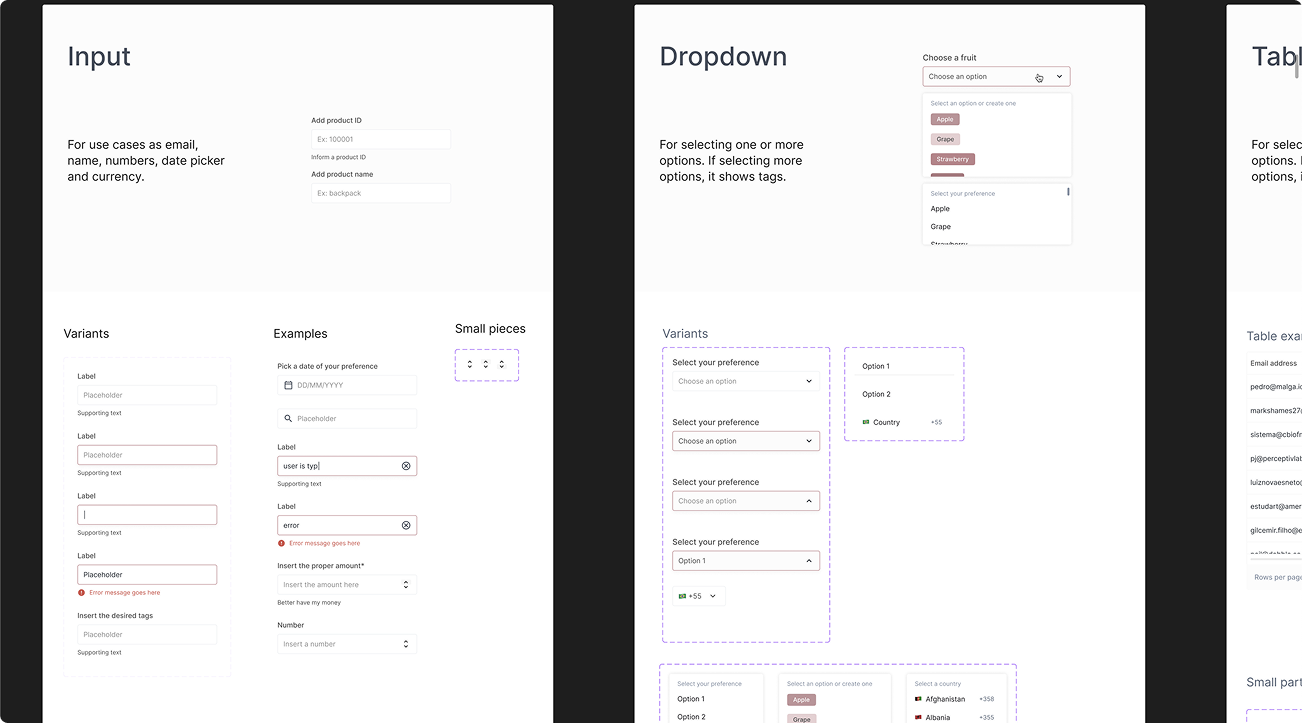Image resolution: width=1302 pixels, height=723 pixels.
Task: Click the stepper arrows in "Insert a number" field
Action: click(406, 644)
